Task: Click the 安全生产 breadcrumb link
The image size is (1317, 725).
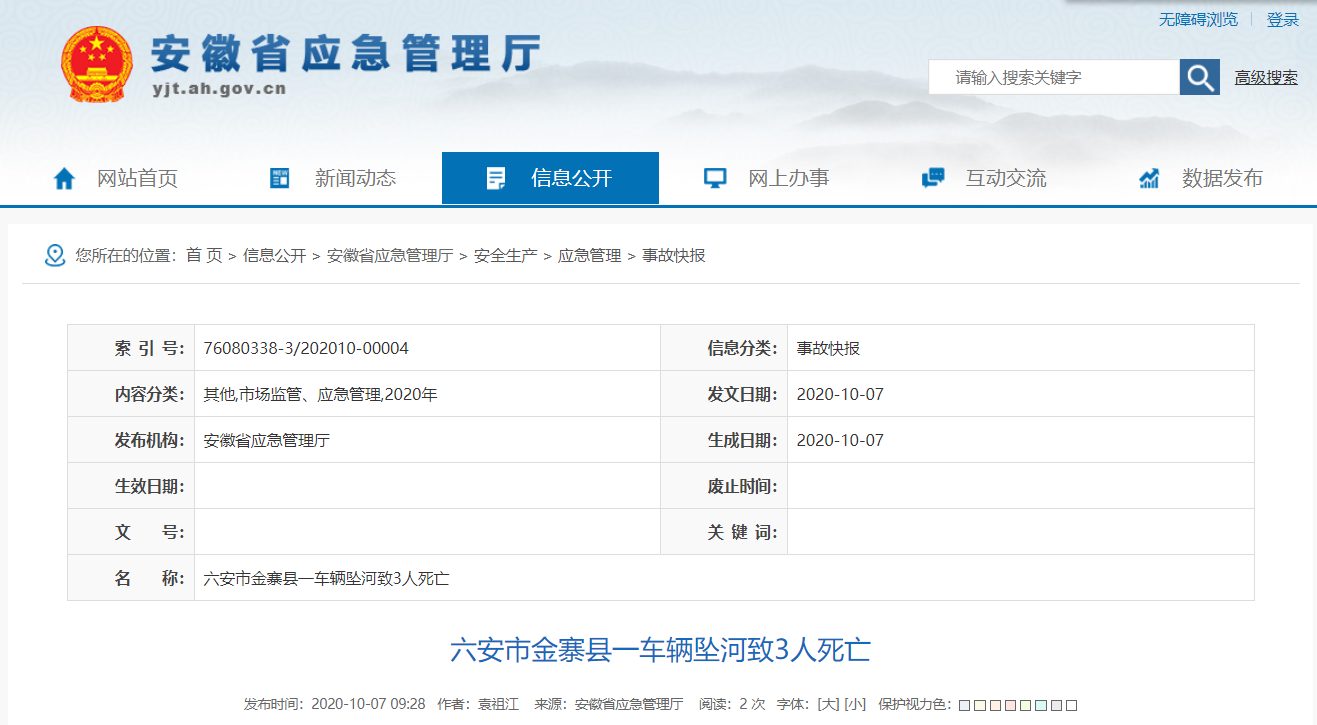Action: pyautogui.click(x=505, y=256)
